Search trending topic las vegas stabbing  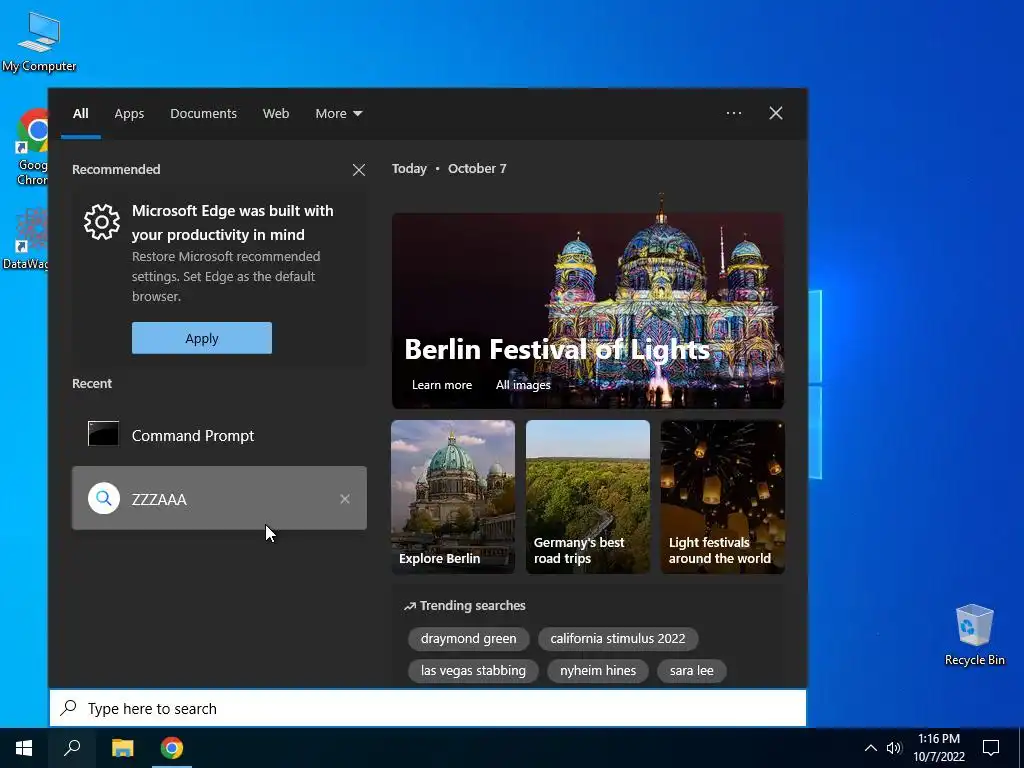coord(473,671)
